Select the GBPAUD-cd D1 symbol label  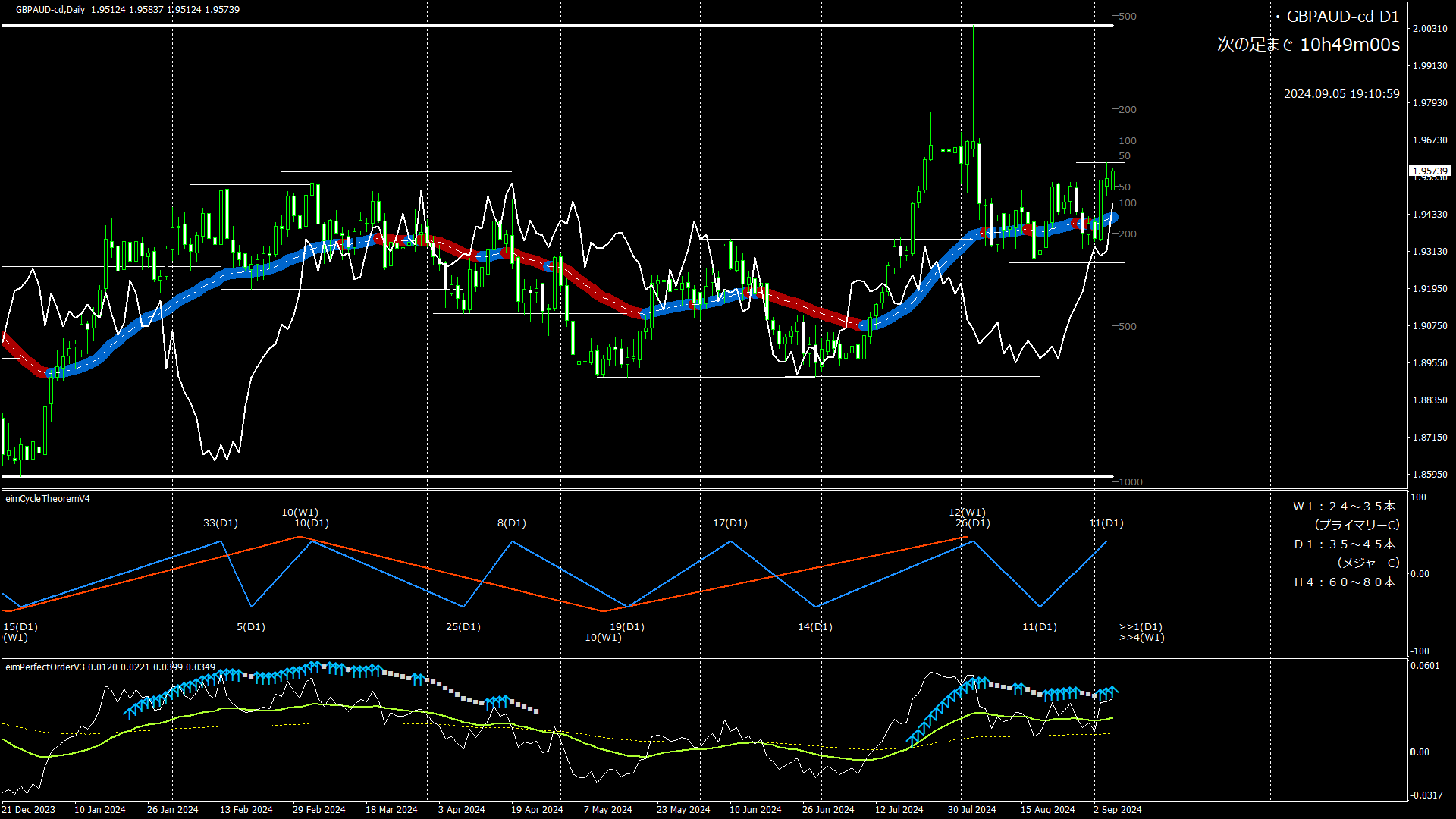point(1341,17)
